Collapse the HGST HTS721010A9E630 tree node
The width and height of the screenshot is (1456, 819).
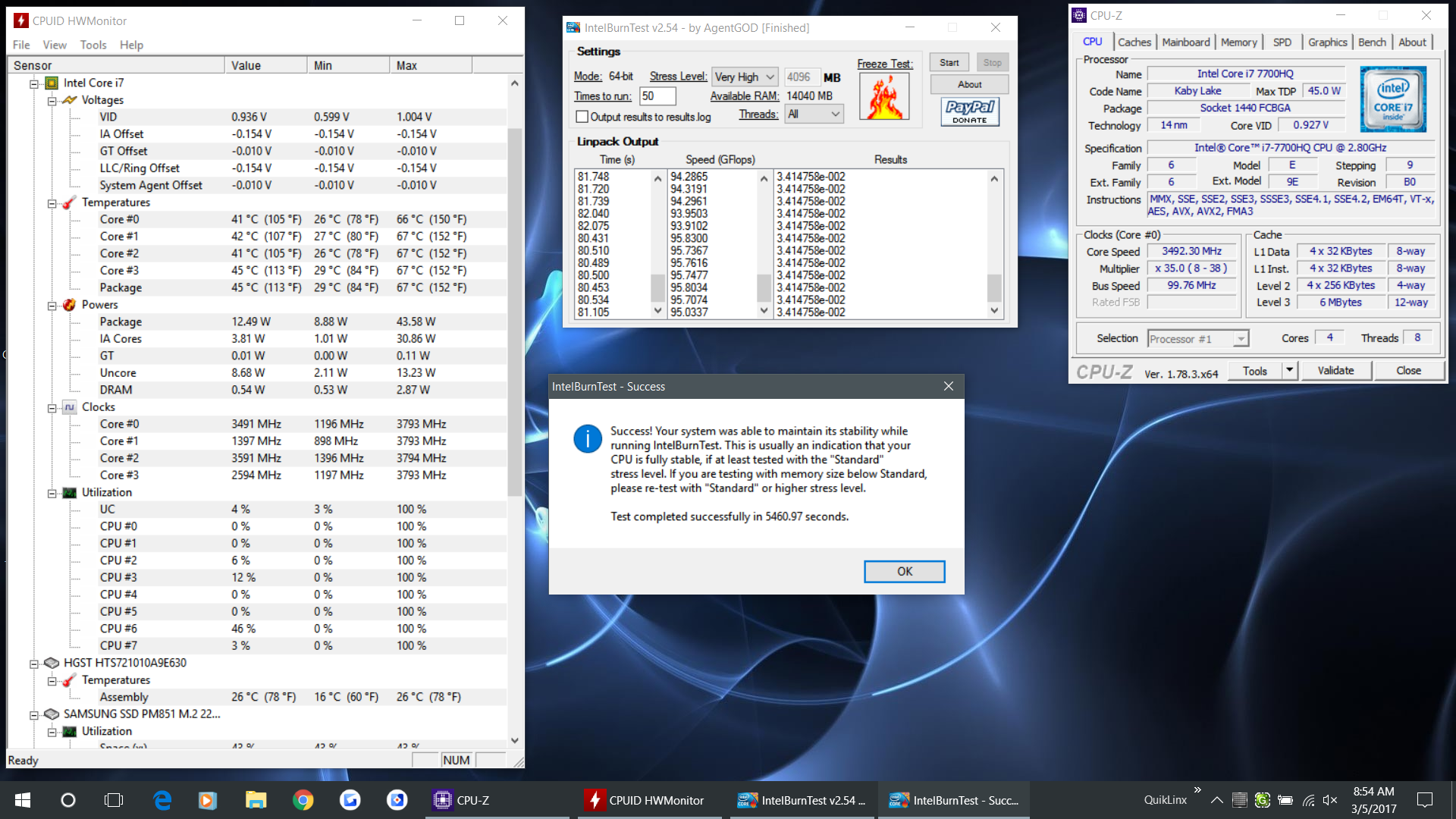pyautogui.click(x=33, y=664)
